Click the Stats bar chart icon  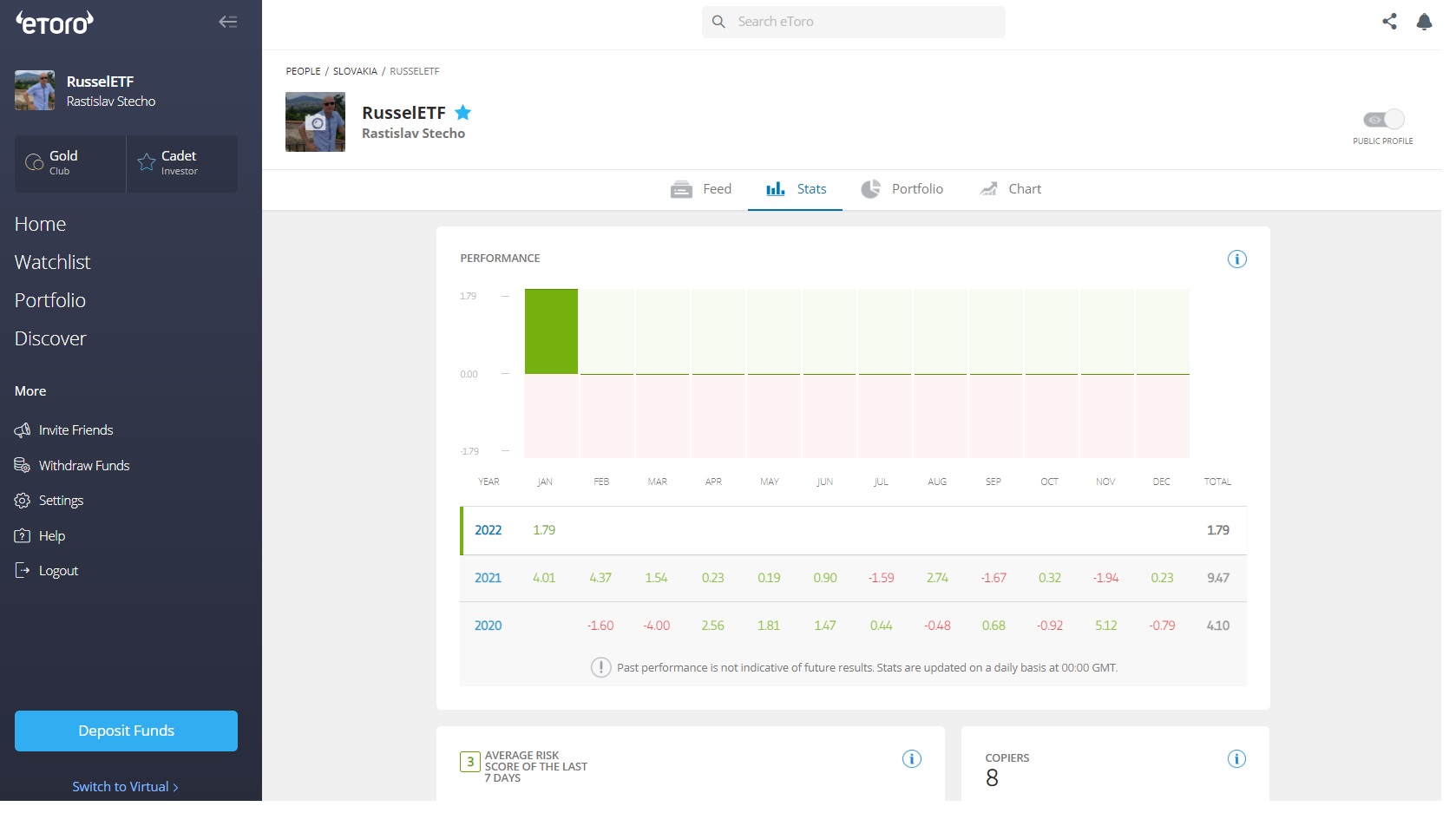[x=776, y=189]
